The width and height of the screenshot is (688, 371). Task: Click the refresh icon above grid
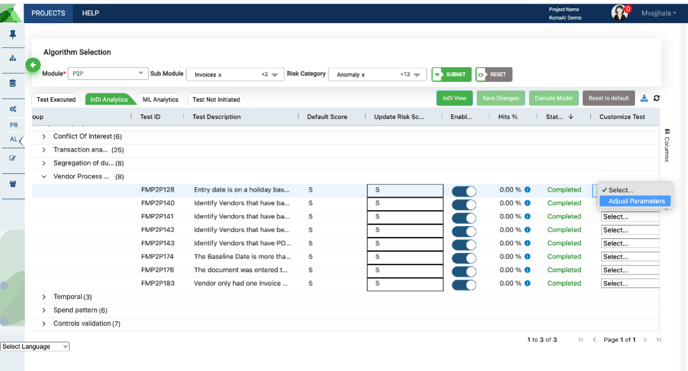pyautogui.click(x=656, y=98)
